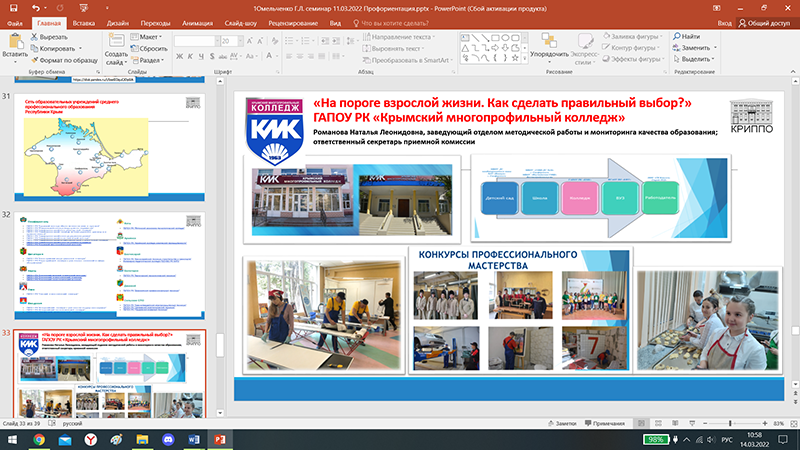The height and width of the screenshot is (450, 800).
Task: Undo the last action with the back arrow
Action: click(x=35, y=8)
